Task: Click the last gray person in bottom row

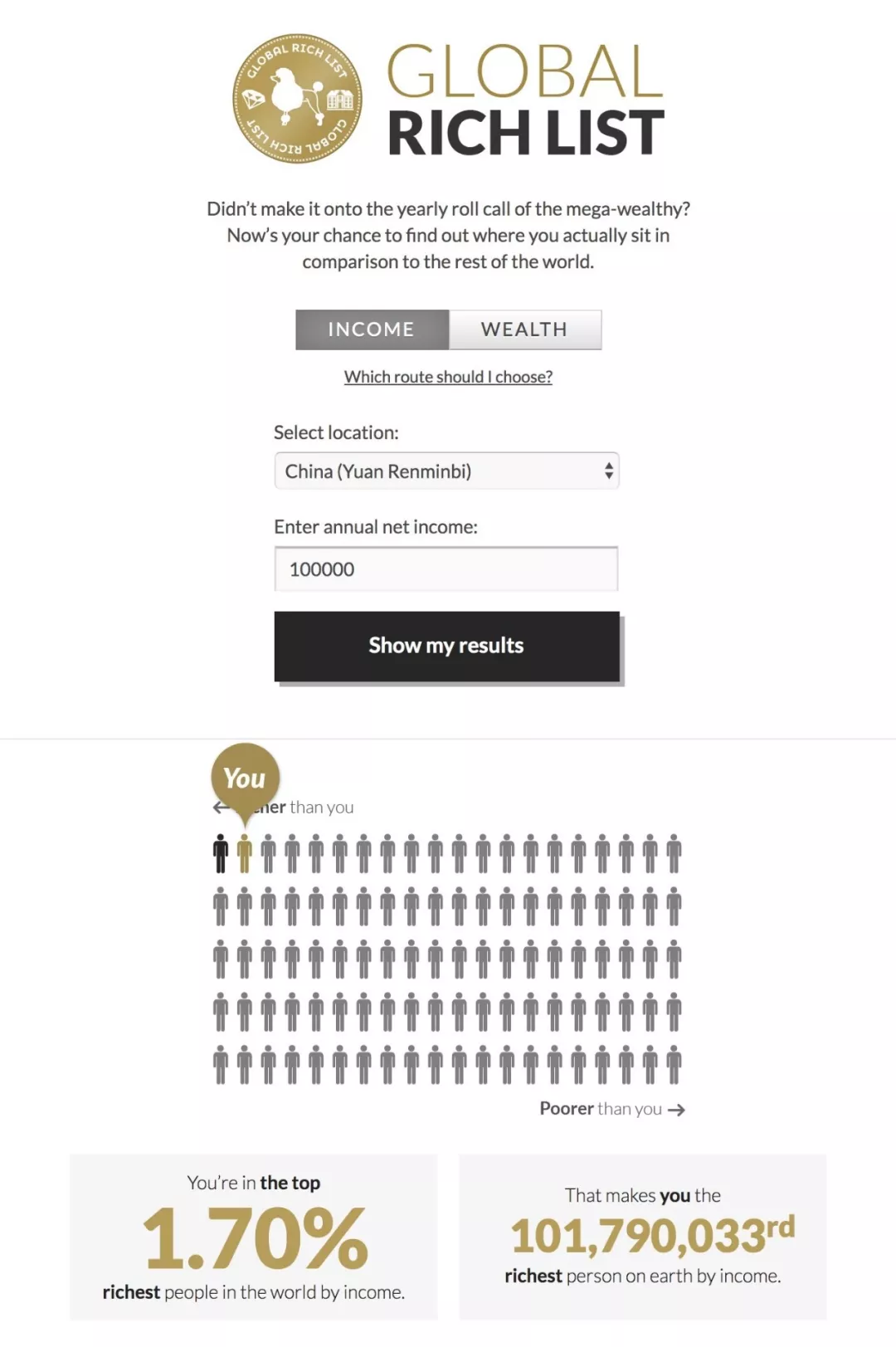Action: pos(674,1065)
